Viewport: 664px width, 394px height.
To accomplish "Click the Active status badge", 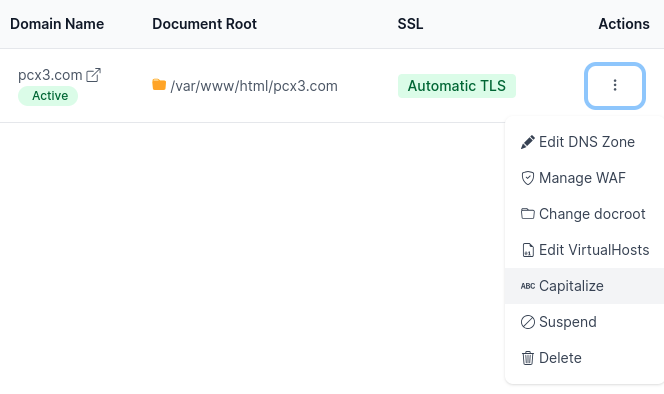I will (x=48, y=96).
